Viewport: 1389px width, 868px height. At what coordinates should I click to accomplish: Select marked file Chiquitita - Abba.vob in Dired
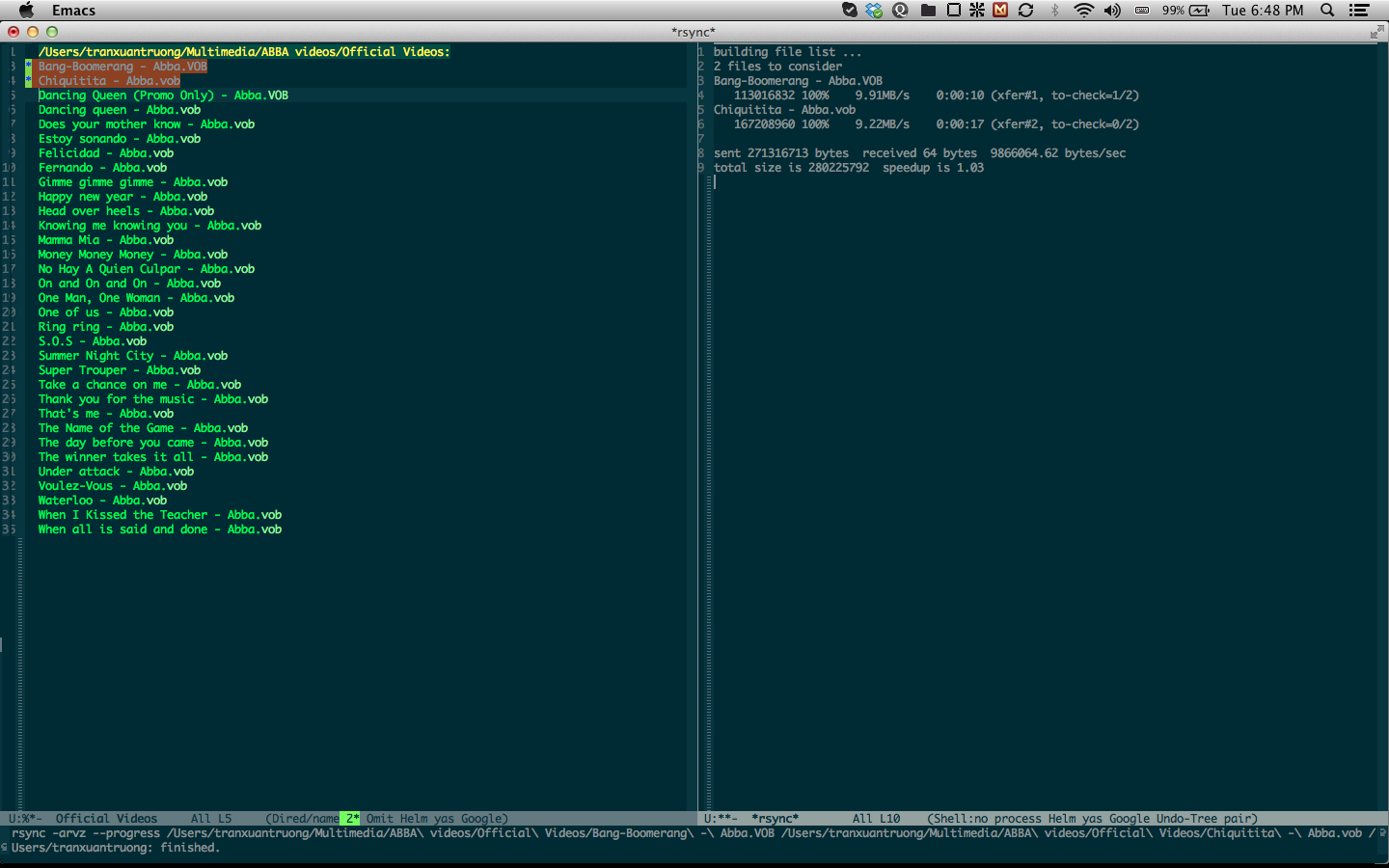coord(109,81)
